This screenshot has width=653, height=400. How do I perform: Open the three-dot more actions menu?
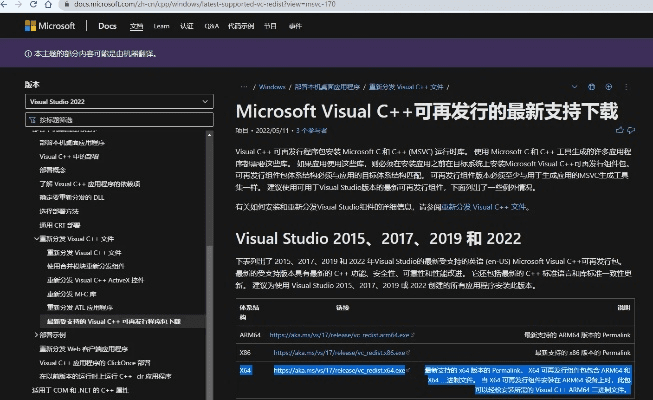tap(626, 87)
